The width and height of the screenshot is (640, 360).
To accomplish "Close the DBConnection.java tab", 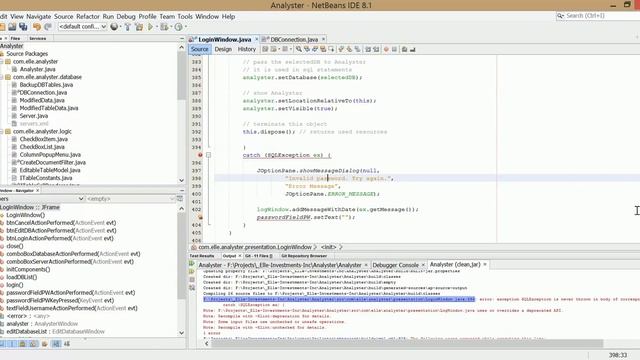I will 323,39.
